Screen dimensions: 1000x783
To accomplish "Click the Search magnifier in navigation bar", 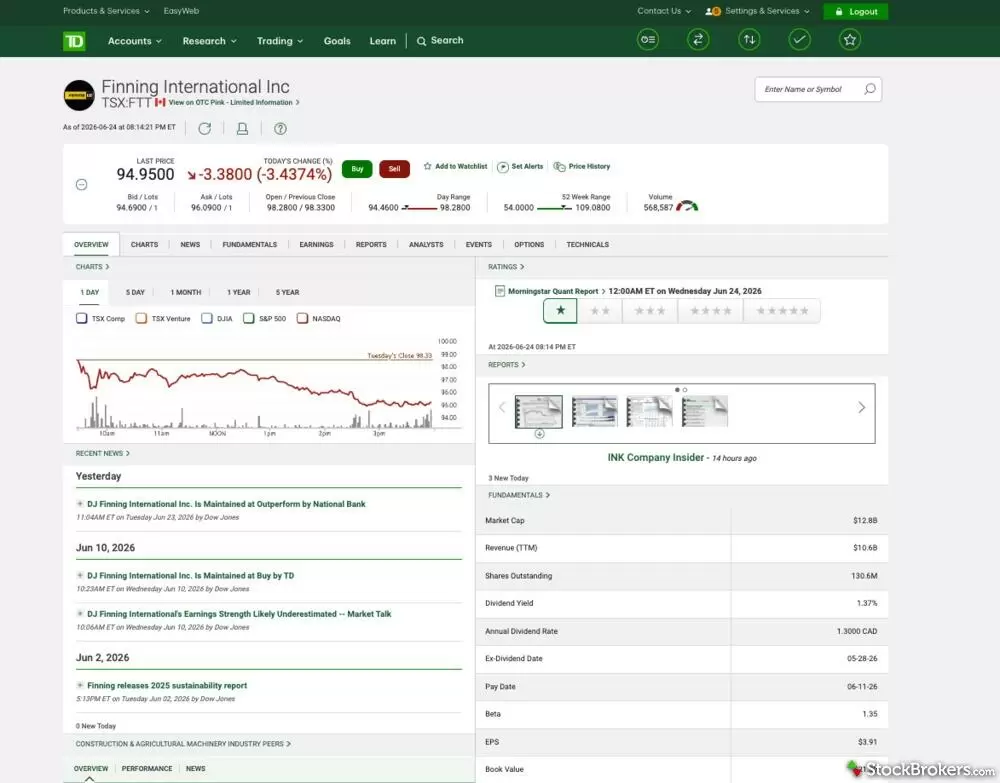I will tap(422, 41).
